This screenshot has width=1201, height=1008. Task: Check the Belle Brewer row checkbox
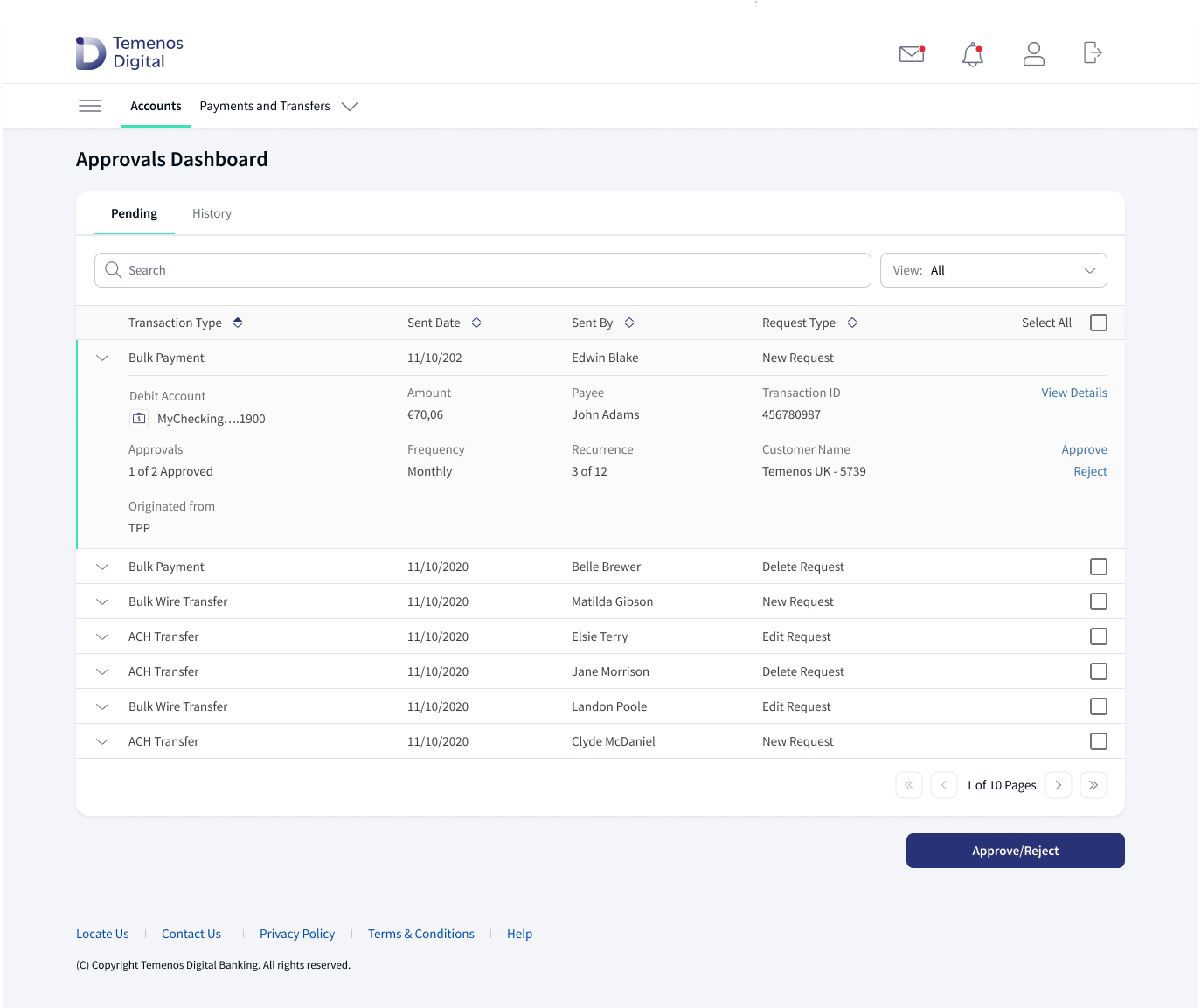click(1099, 567)
